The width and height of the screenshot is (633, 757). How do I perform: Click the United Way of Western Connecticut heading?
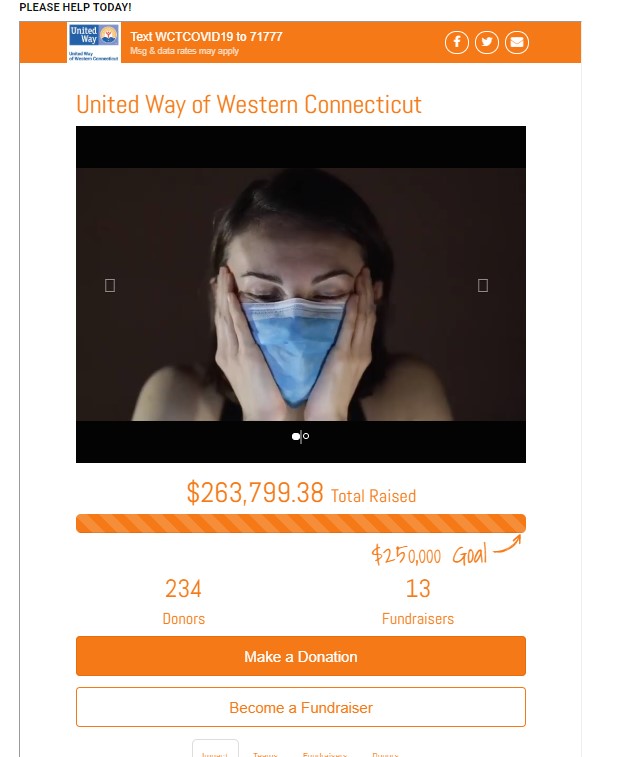tap(249, 105)
